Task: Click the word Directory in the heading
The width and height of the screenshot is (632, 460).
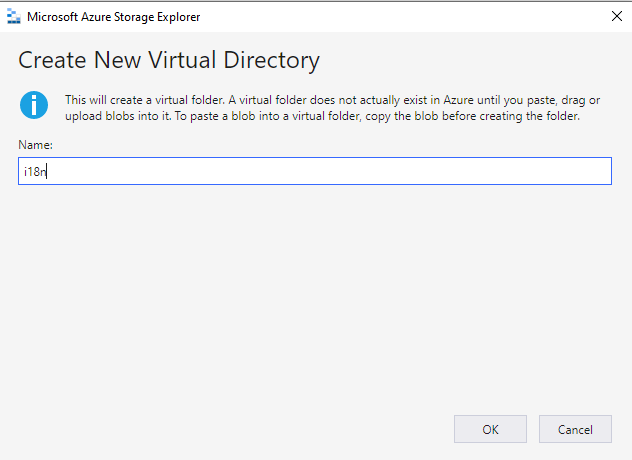Action: pyautogui.click(x=271, y=60)
